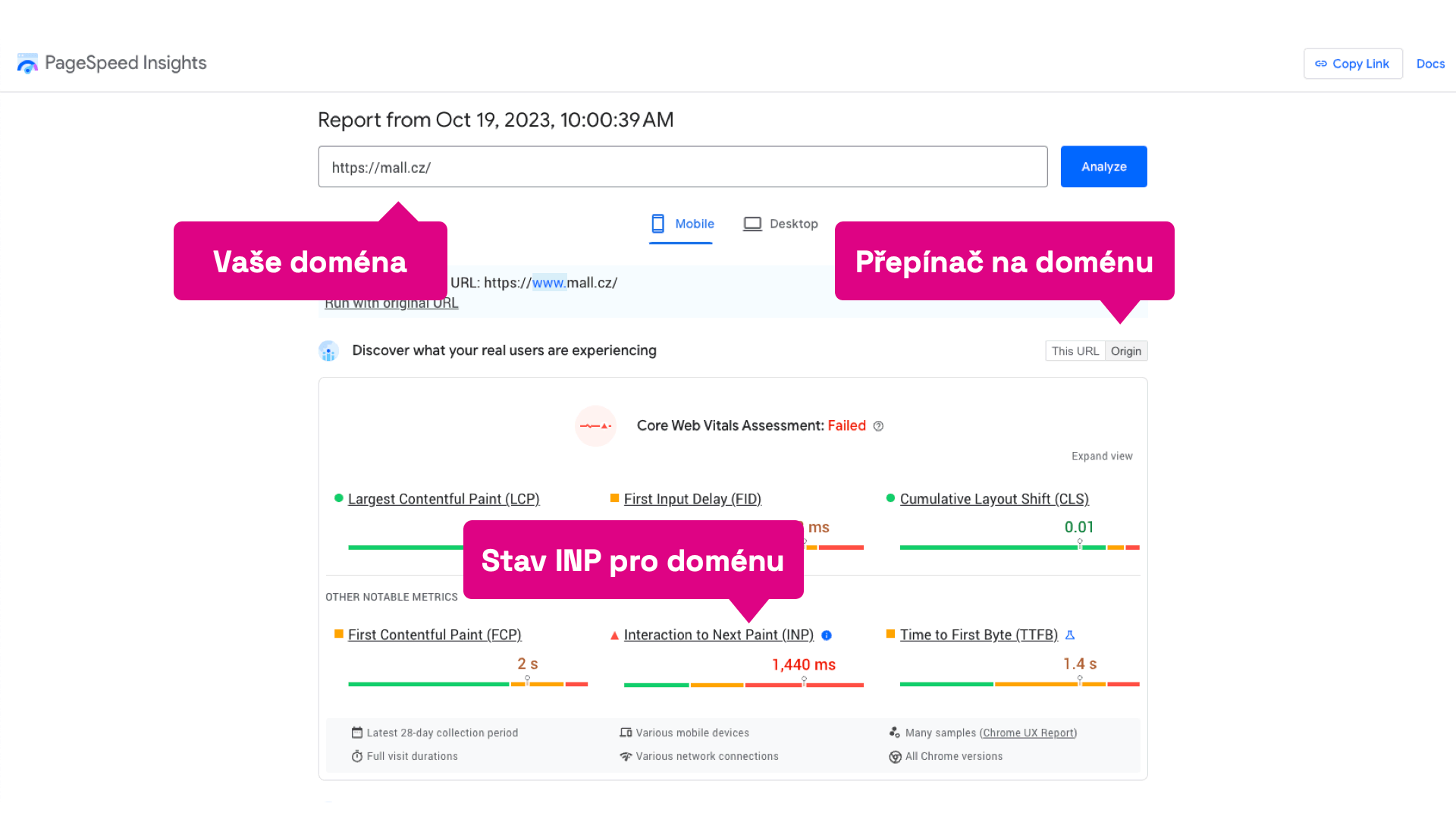Switch assessment view to This URL

1075,350
